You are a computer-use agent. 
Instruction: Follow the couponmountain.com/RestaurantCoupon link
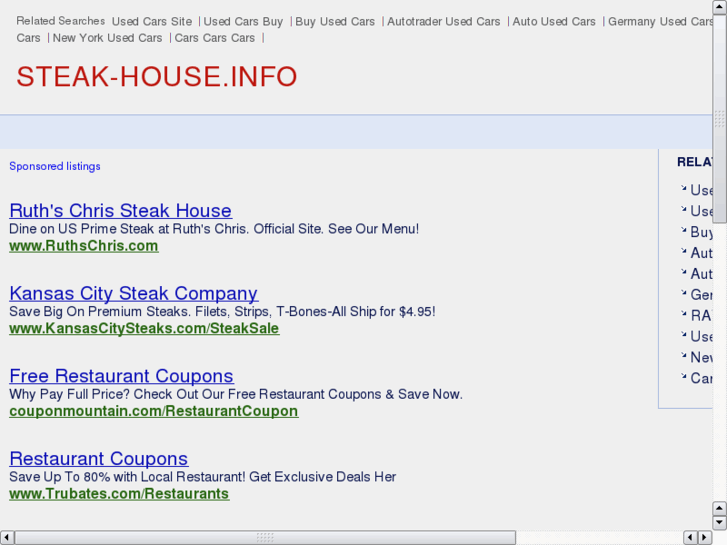click(x=154, y=411)
